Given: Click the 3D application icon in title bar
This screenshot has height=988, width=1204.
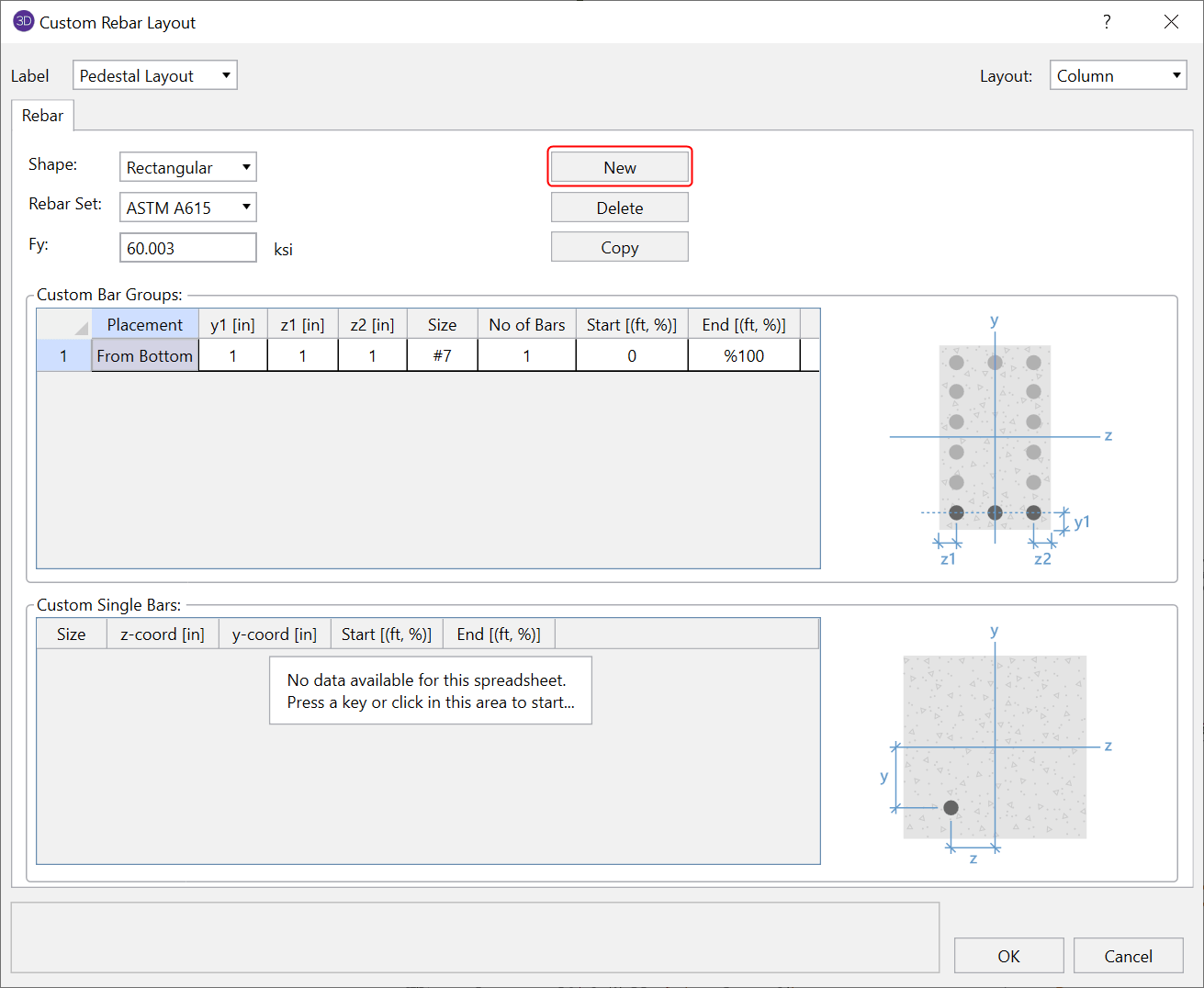Looking at the screenshot, I should (x=23, y=22).
